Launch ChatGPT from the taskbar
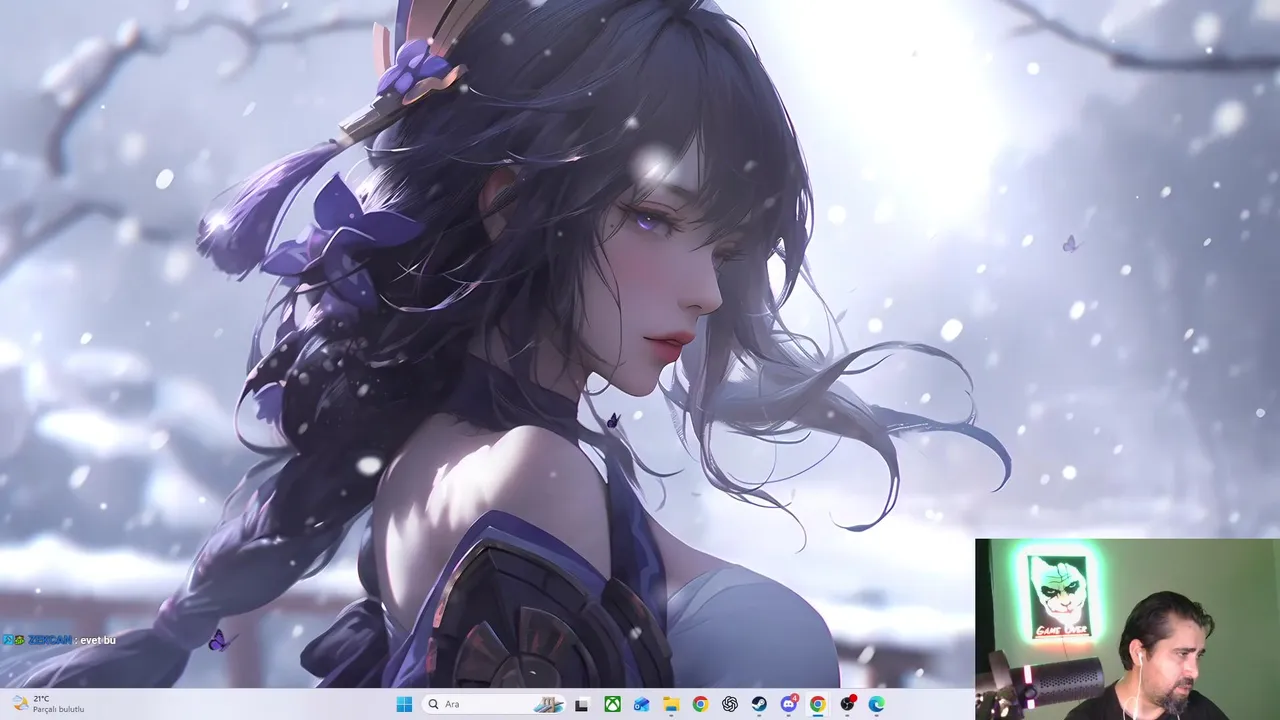 pyautogui.click(x=730, y=704)
